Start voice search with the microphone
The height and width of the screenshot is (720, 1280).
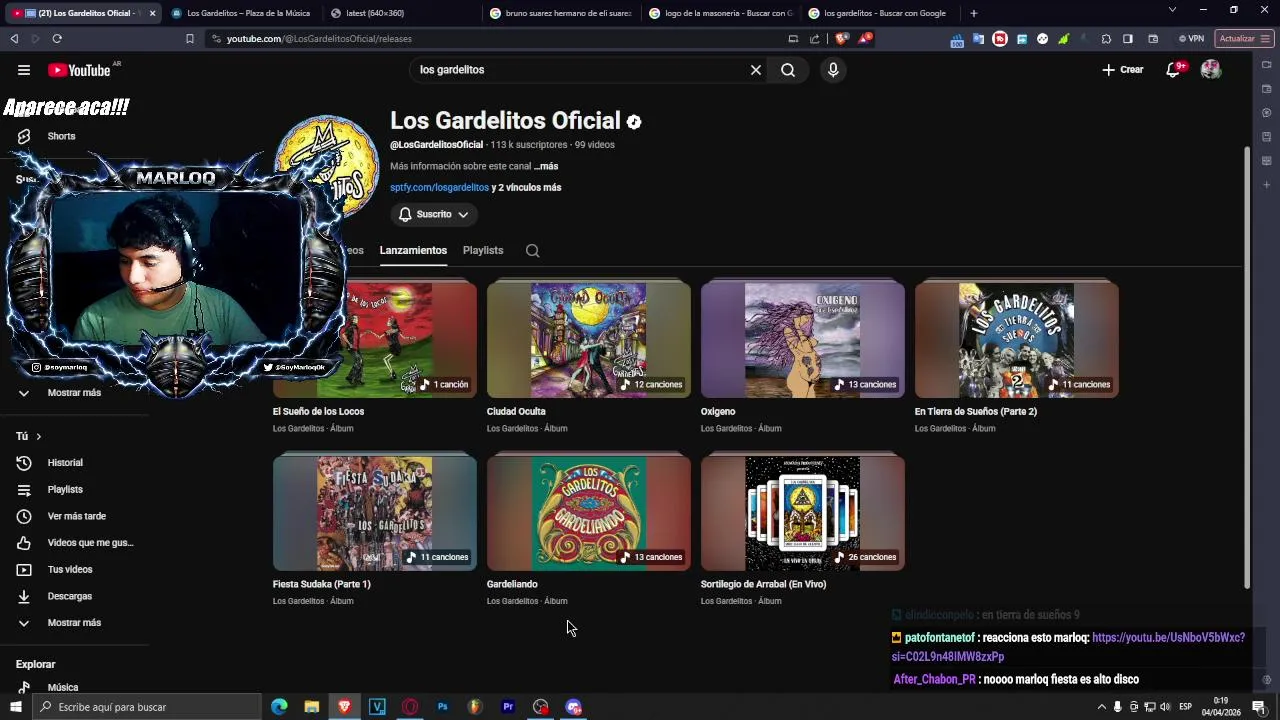(x=833, y=70)
